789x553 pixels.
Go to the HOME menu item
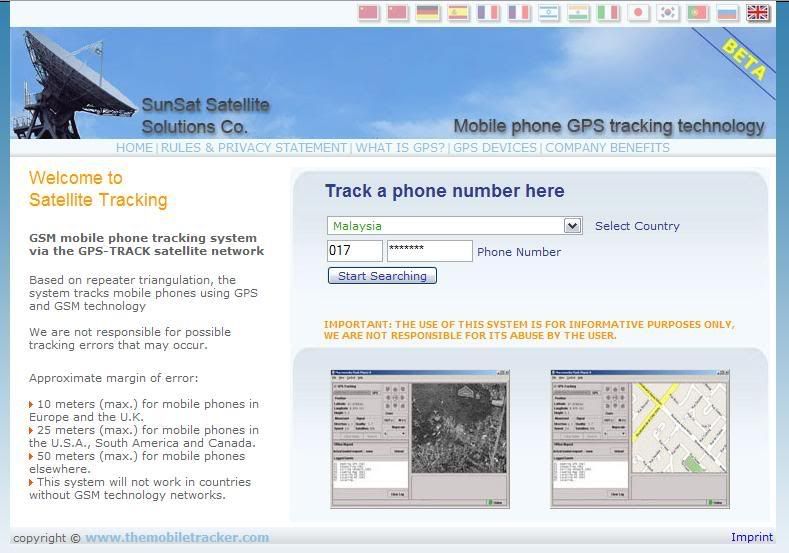(x=134, y=147)
